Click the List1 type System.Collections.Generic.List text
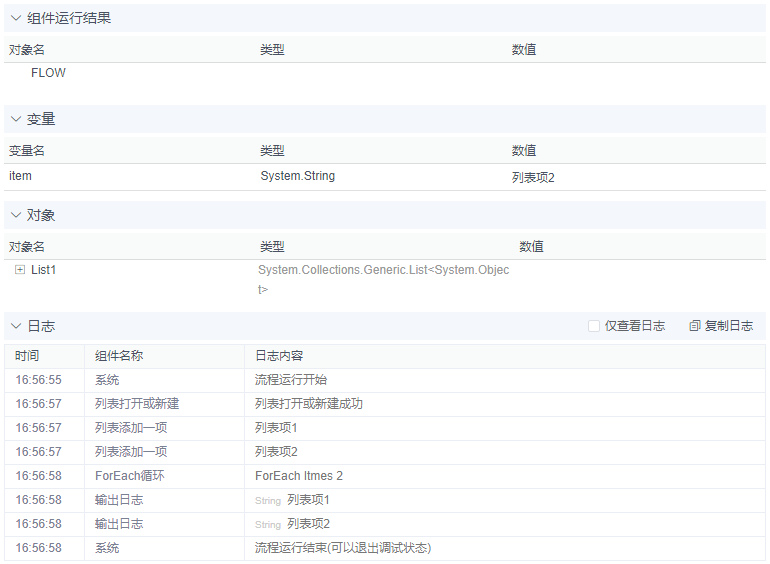This screenshot has width=770, height=564. (x=383, y=271)
